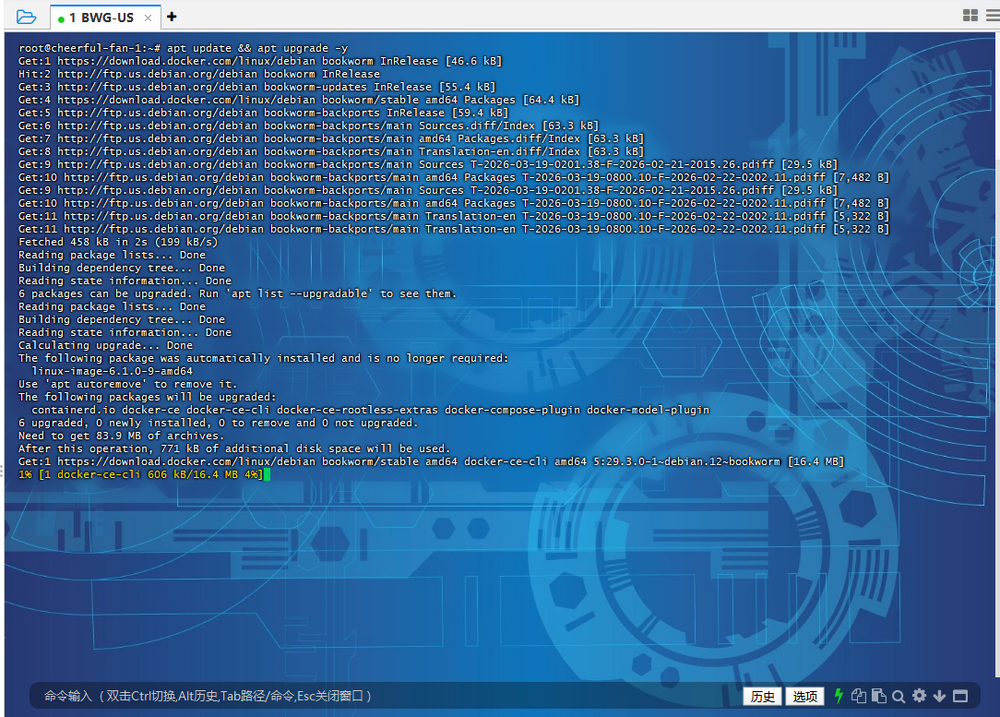The width and height of the screenshot is (1000, 717).
Task: Click the window fullscreen icon
Action: tap(960, 696)
